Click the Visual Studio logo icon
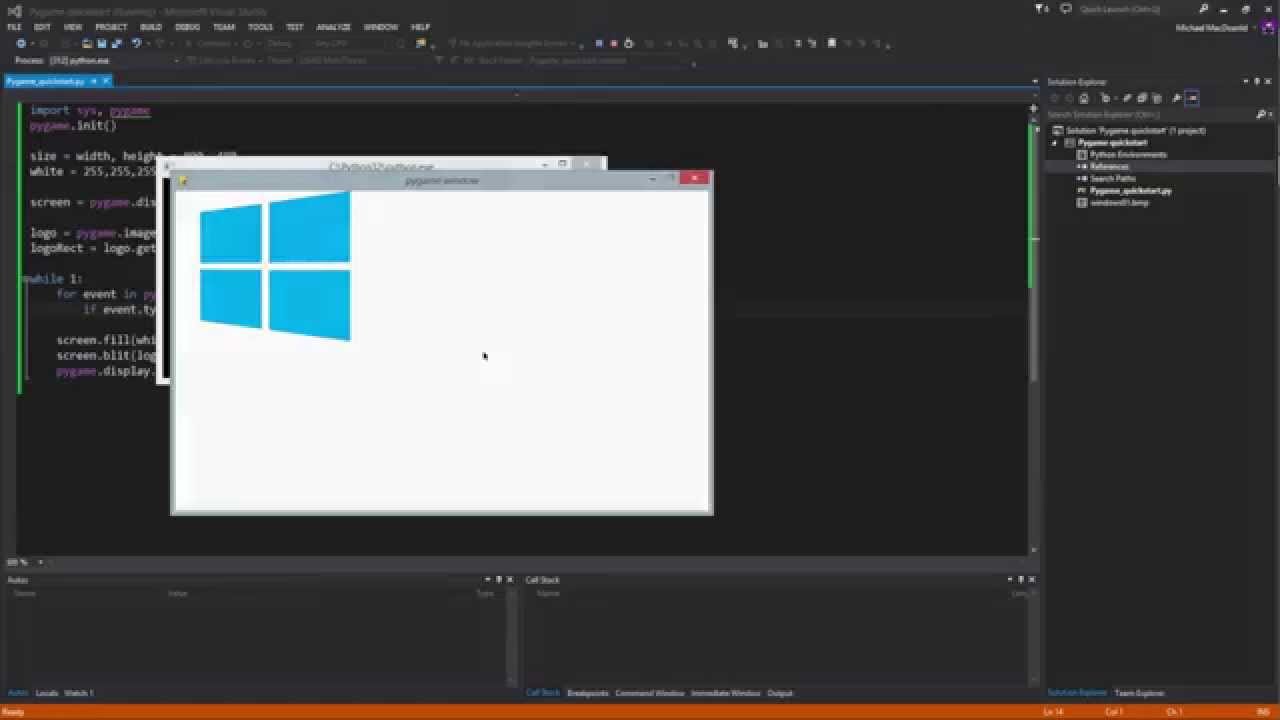This screenshot has width=1280, height=720. pos(14,10)
